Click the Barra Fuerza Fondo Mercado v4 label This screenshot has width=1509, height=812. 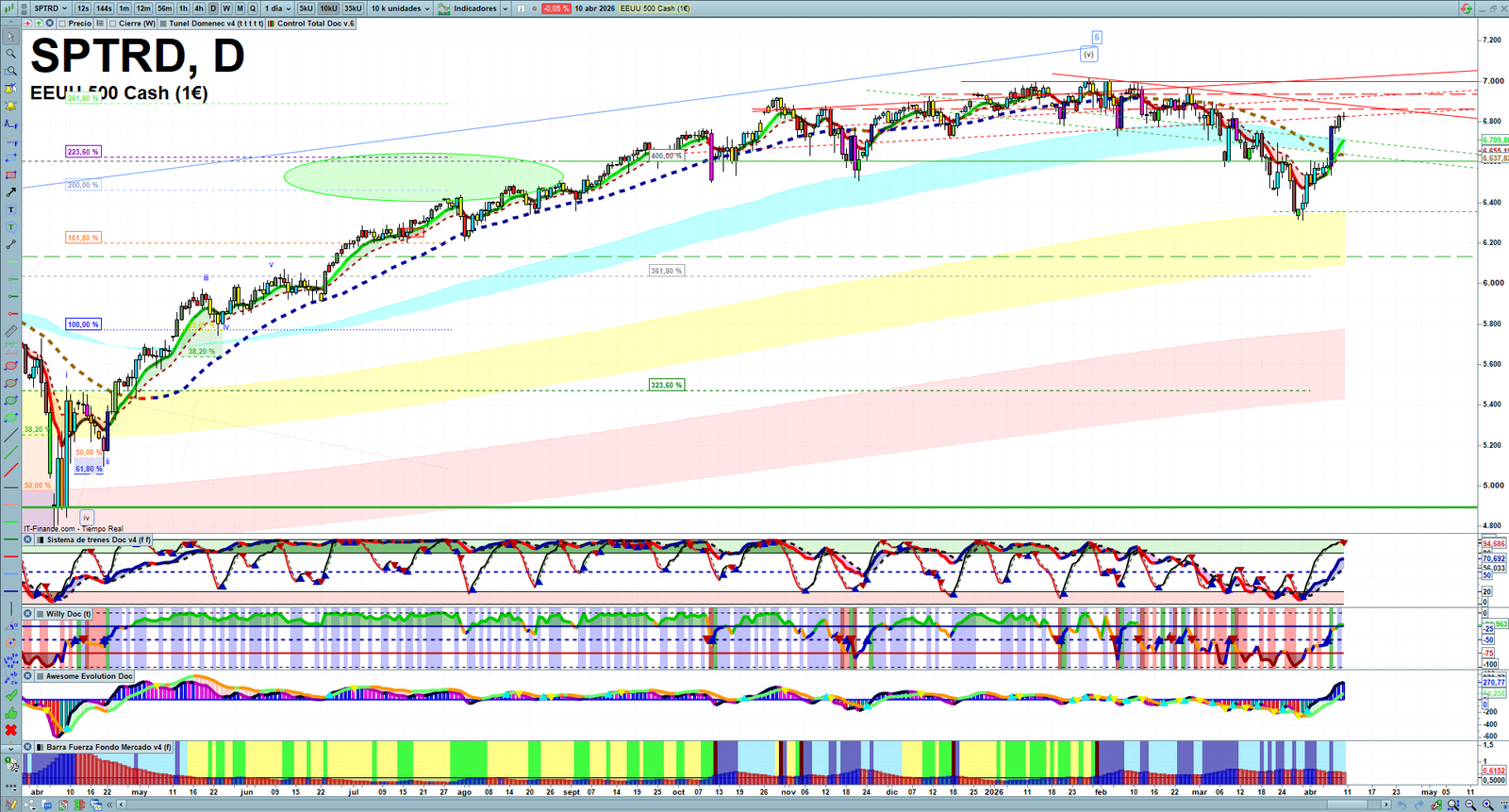tap(109, 747)
